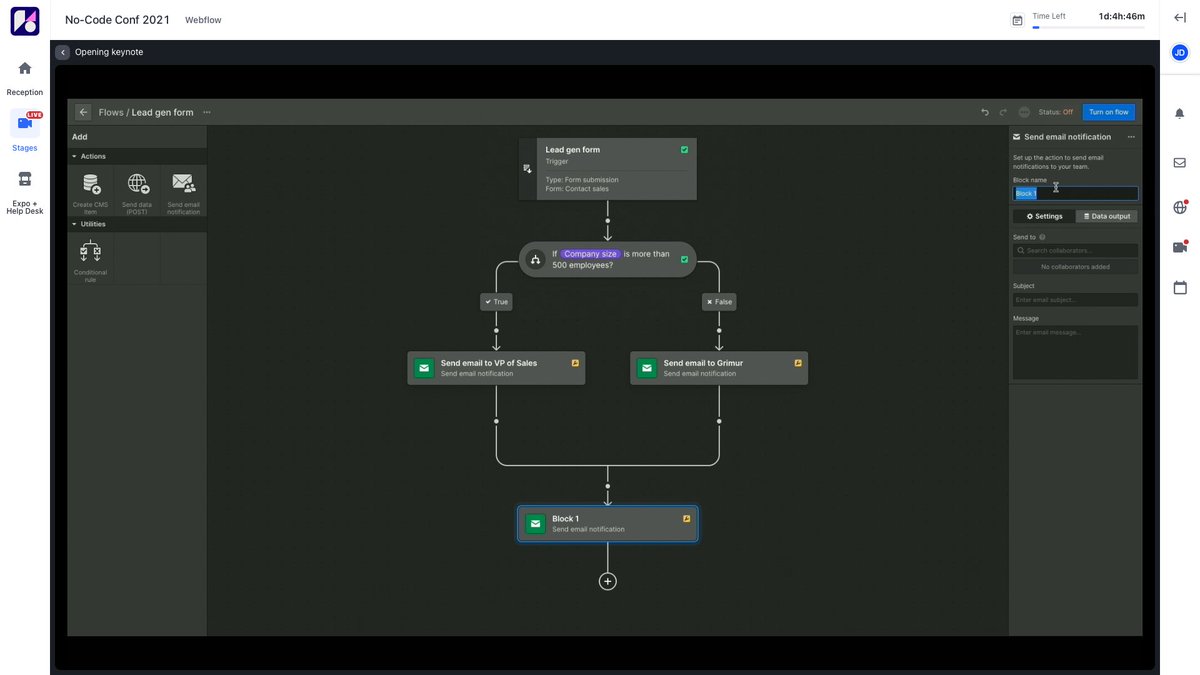This screenshot has width=1200, height=675.
Task: Open the messages envelope icon
Action: tap(1180, 162)
